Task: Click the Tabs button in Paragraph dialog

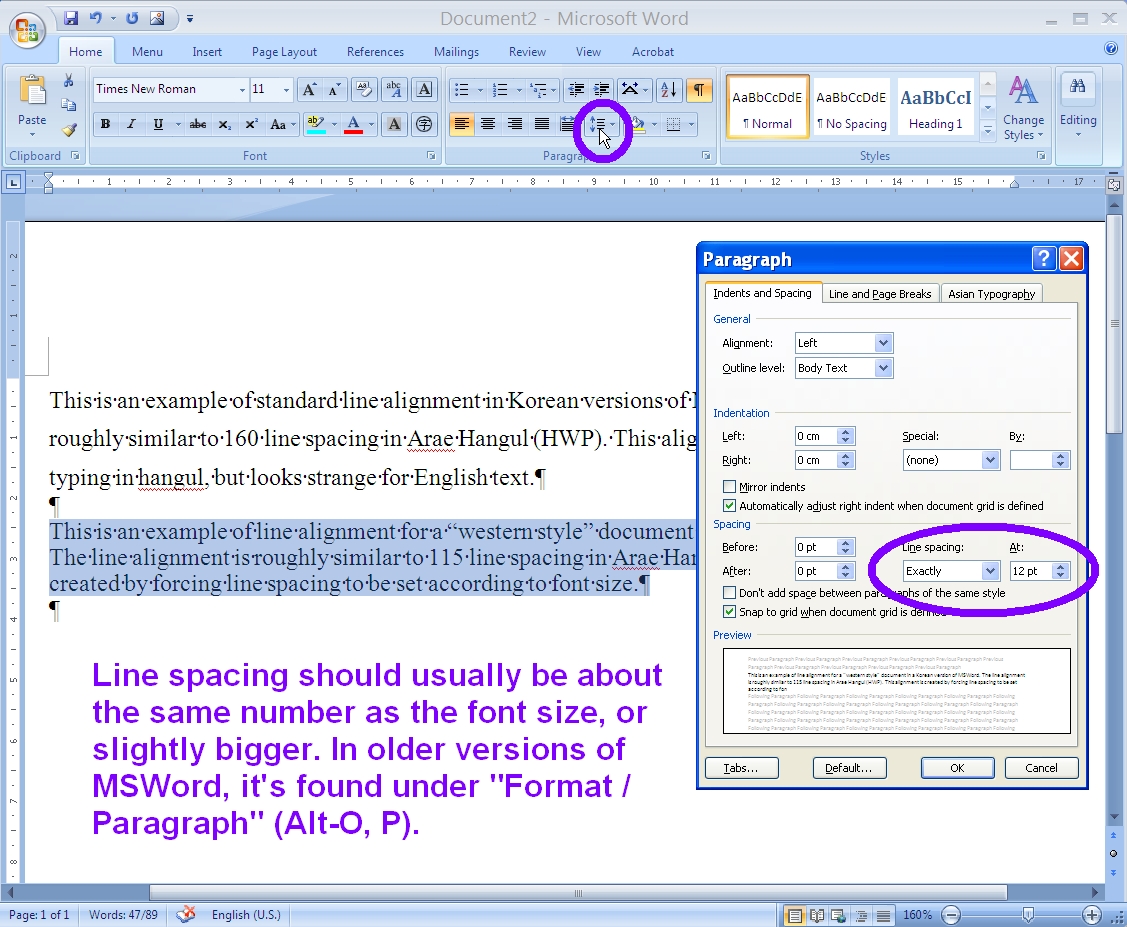Action: [741, 767]
